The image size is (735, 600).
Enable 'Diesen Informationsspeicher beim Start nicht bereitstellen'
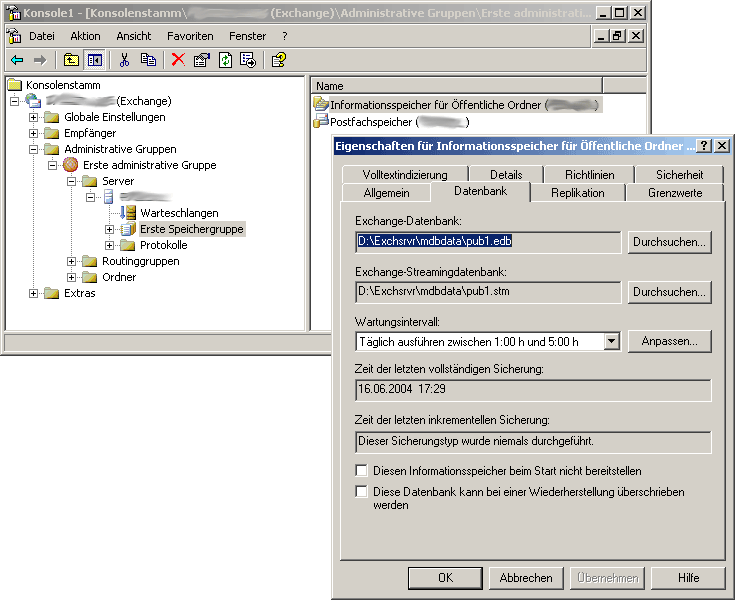[x=361, y=470]
